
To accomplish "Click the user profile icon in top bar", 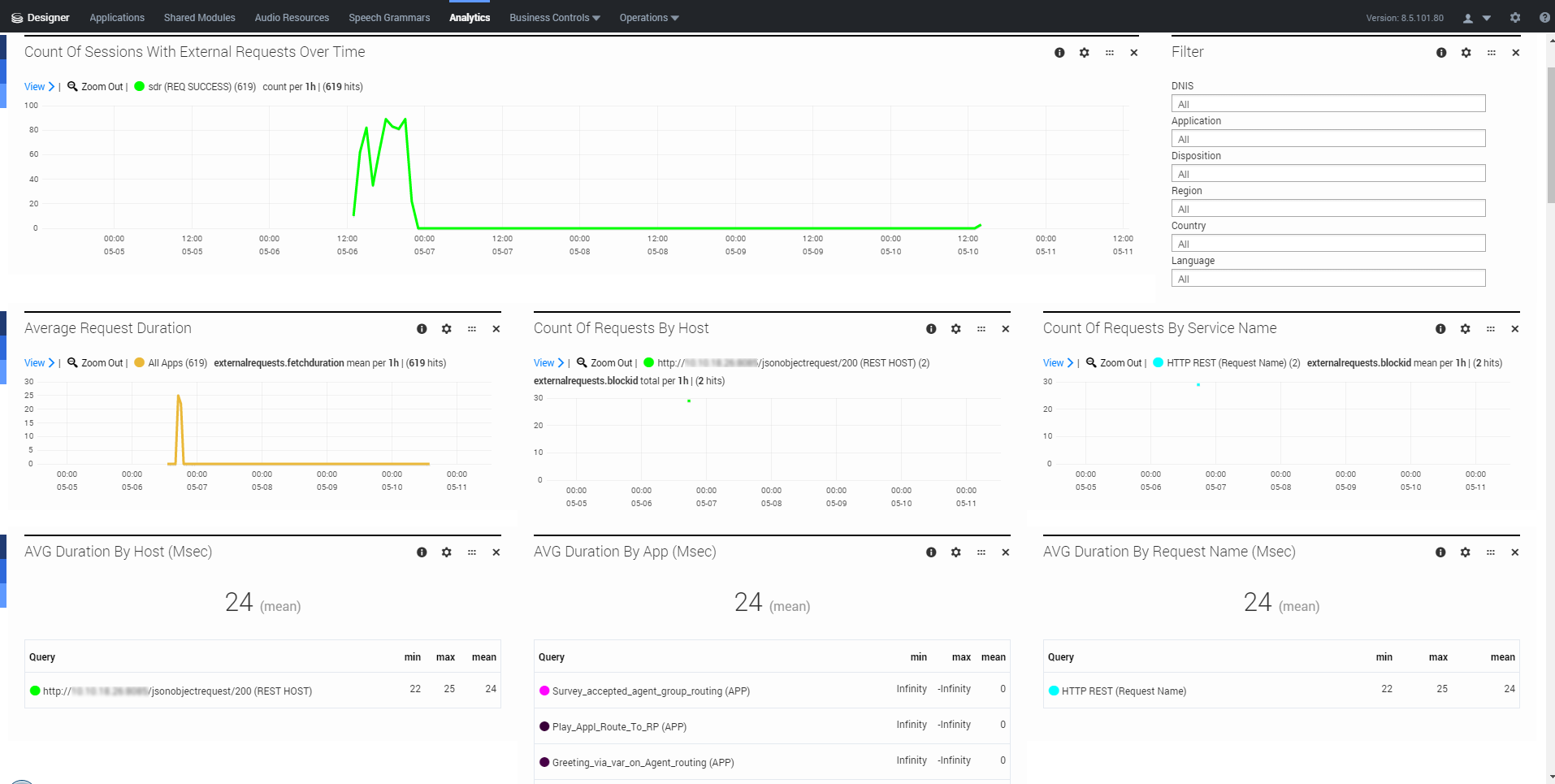I will (1466, 17).
